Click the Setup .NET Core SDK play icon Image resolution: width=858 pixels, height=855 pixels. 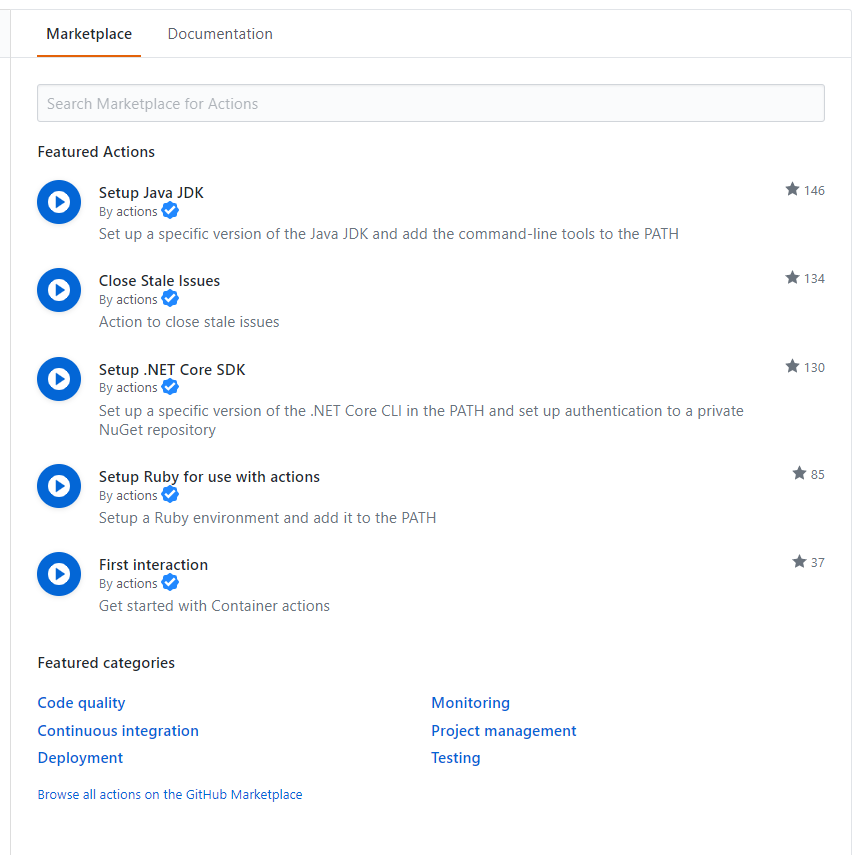(59, 379)
